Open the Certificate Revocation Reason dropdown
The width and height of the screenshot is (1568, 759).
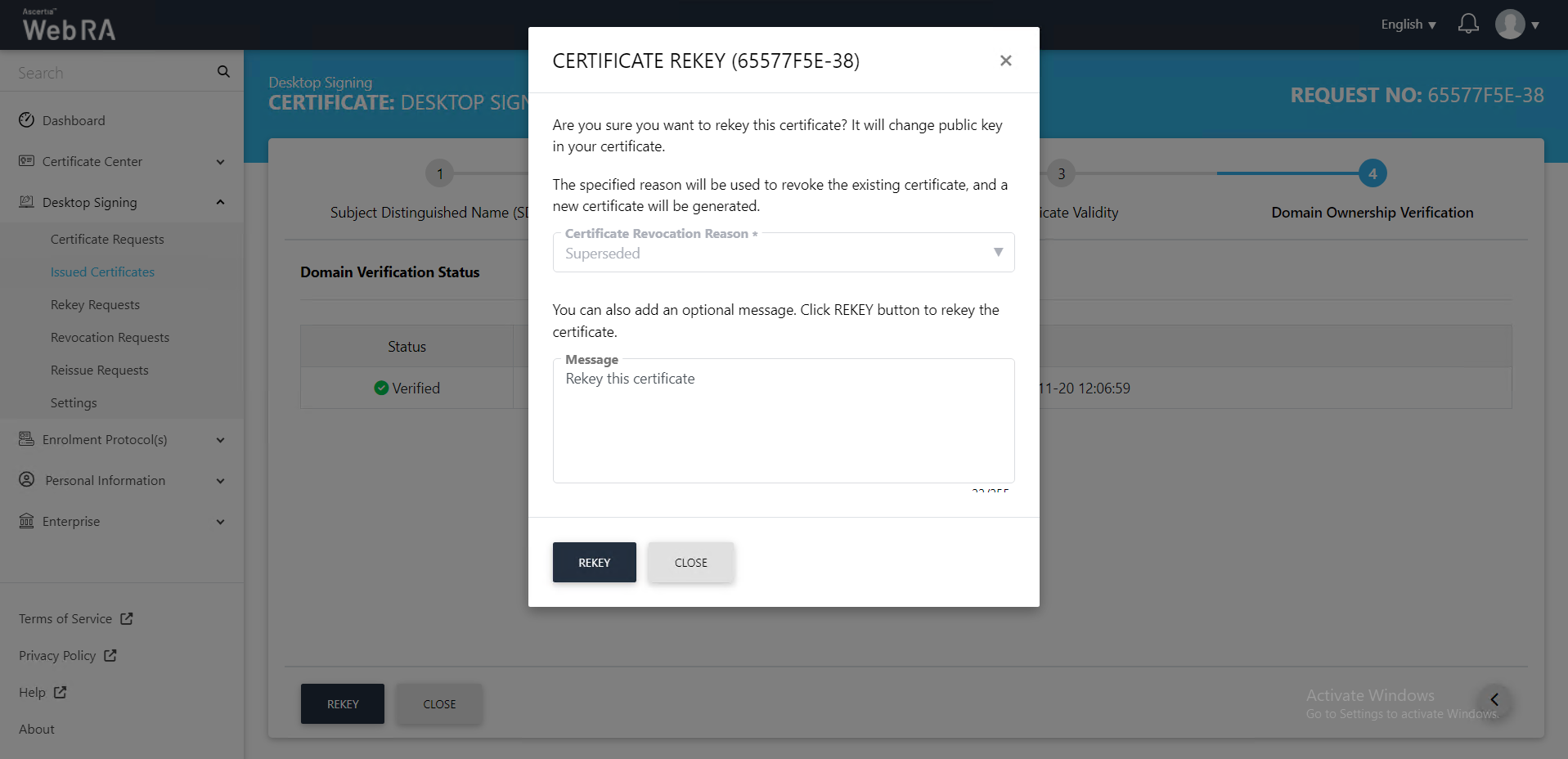coord(783,253)
